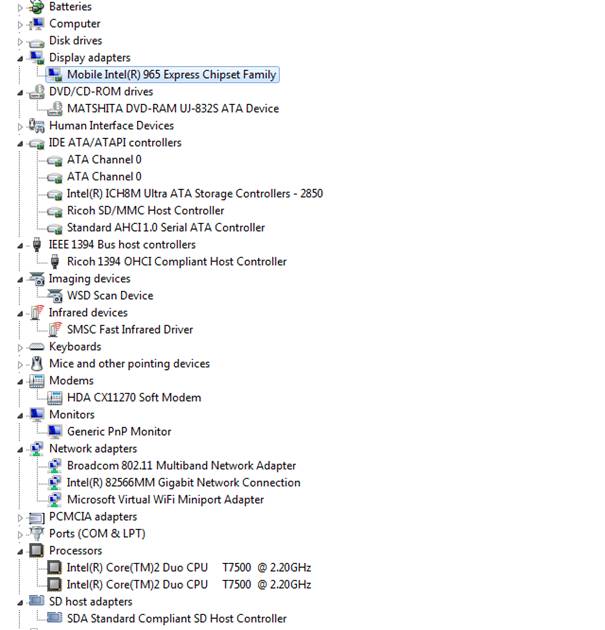The image size is (605, 630).
Task: Click the Human Interface Devices icon
Action: [37, 125]
